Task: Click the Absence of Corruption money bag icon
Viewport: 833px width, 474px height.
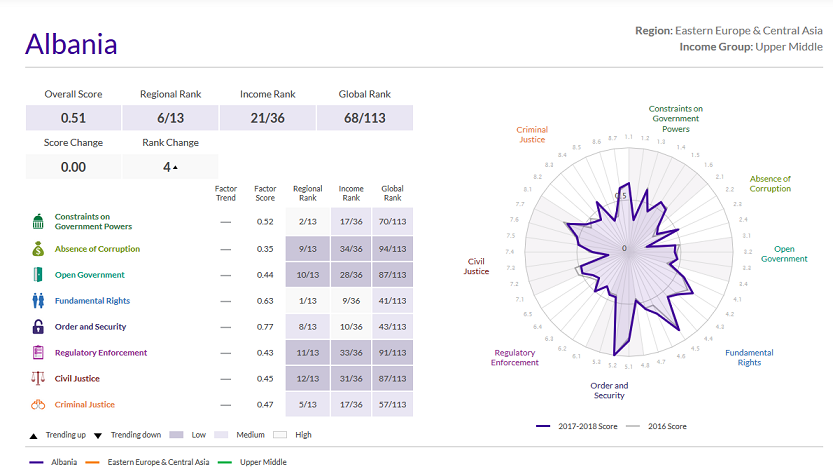Action: [x=38, y=249]
